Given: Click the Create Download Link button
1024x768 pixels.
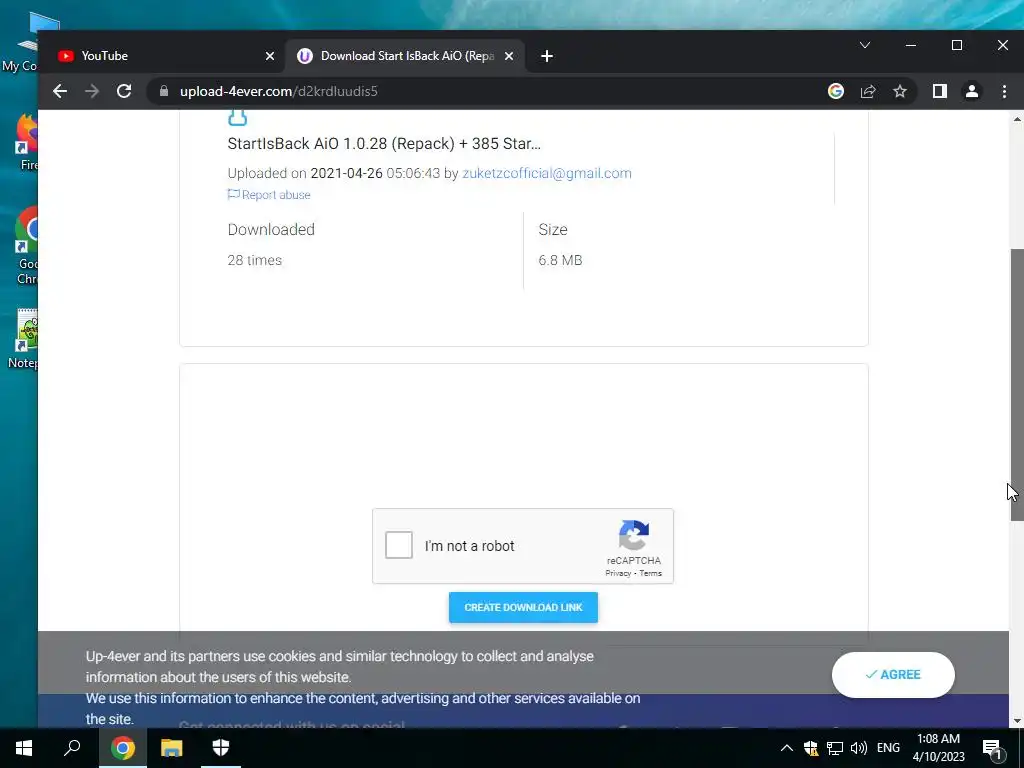Looking at the screenshot, I should pyautogui.click(x=523, y=607).
